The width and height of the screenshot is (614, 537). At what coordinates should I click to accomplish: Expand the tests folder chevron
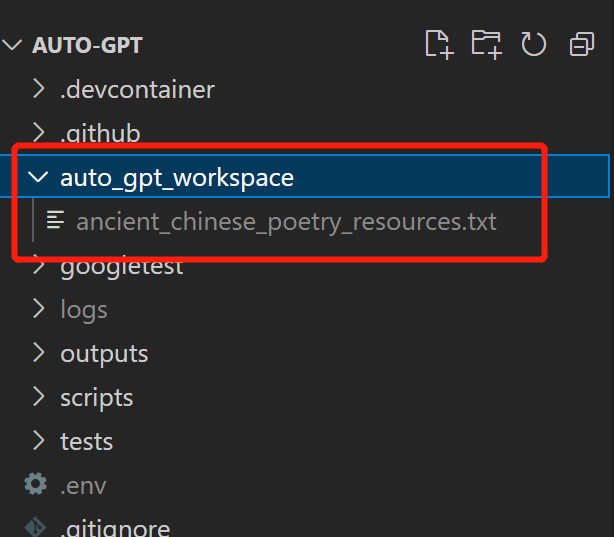click(x=38, y=441)
